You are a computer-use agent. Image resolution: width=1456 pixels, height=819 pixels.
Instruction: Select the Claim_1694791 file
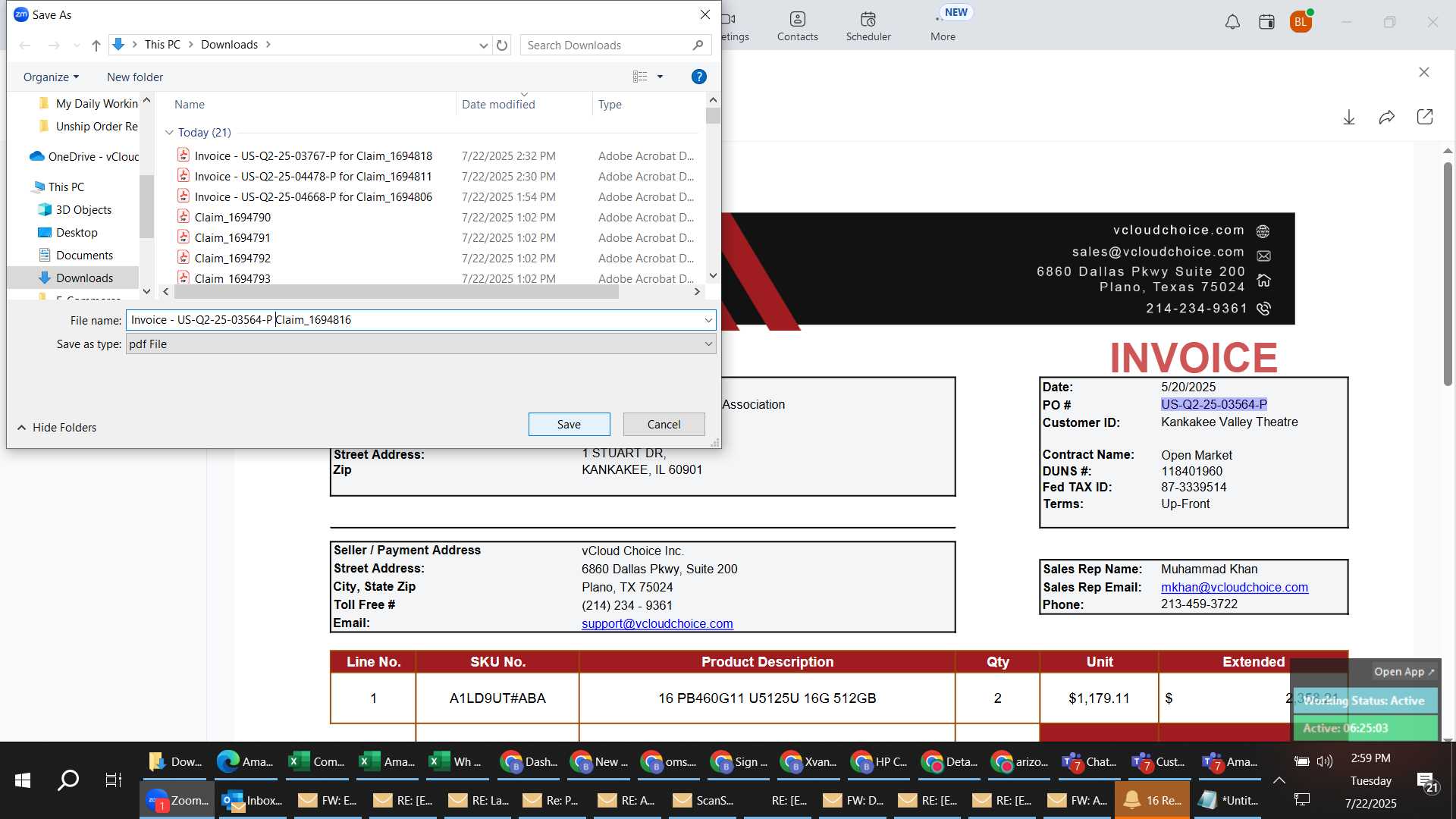232,238
